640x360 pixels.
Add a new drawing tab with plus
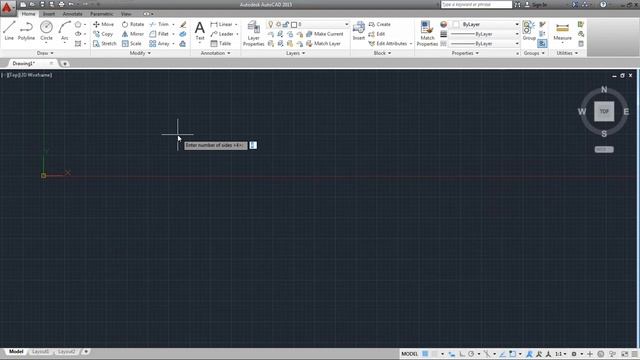pyautogui.click(x=64, y=63)
